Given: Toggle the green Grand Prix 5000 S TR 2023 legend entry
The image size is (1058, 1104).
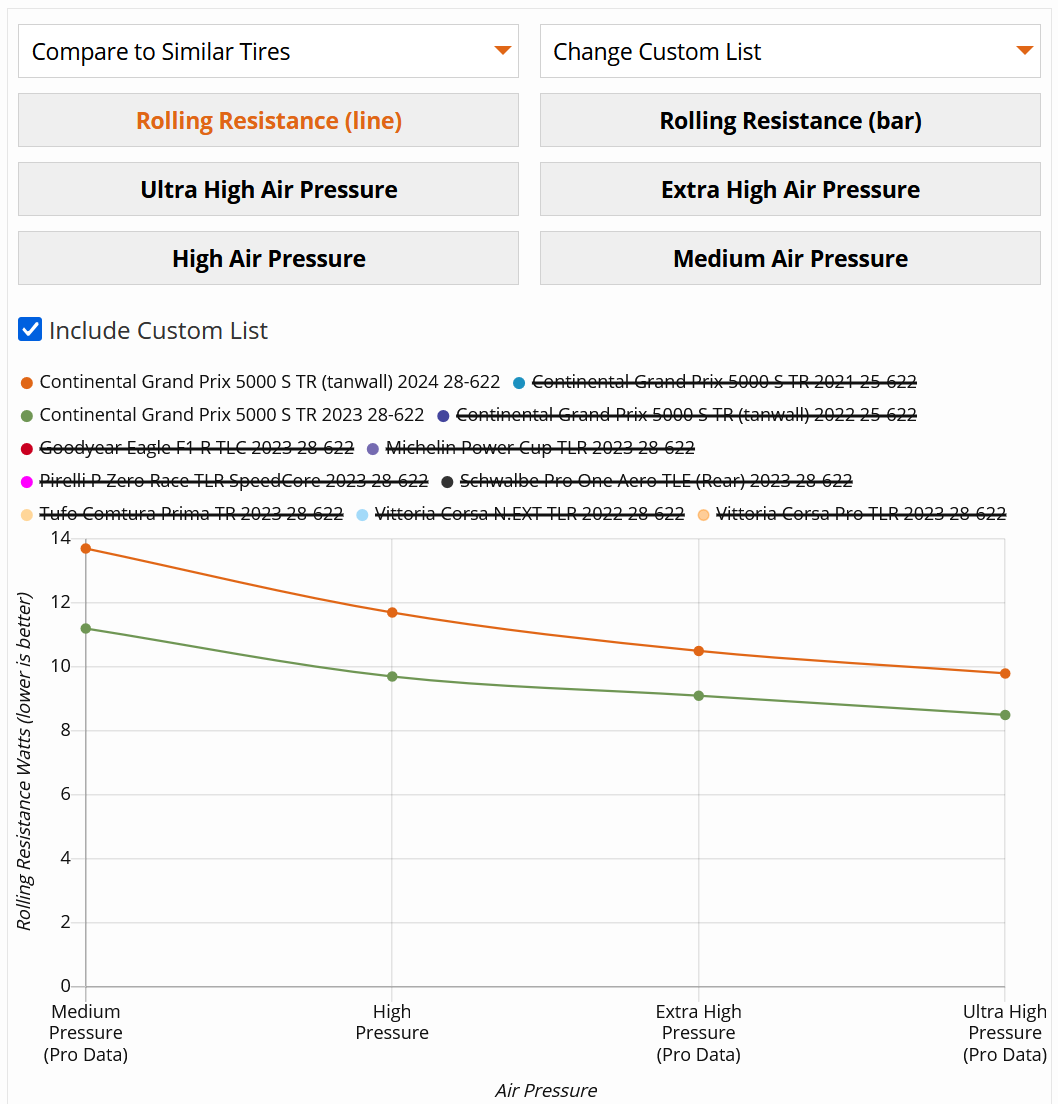Looking at the screenshot, I should 231,415.
